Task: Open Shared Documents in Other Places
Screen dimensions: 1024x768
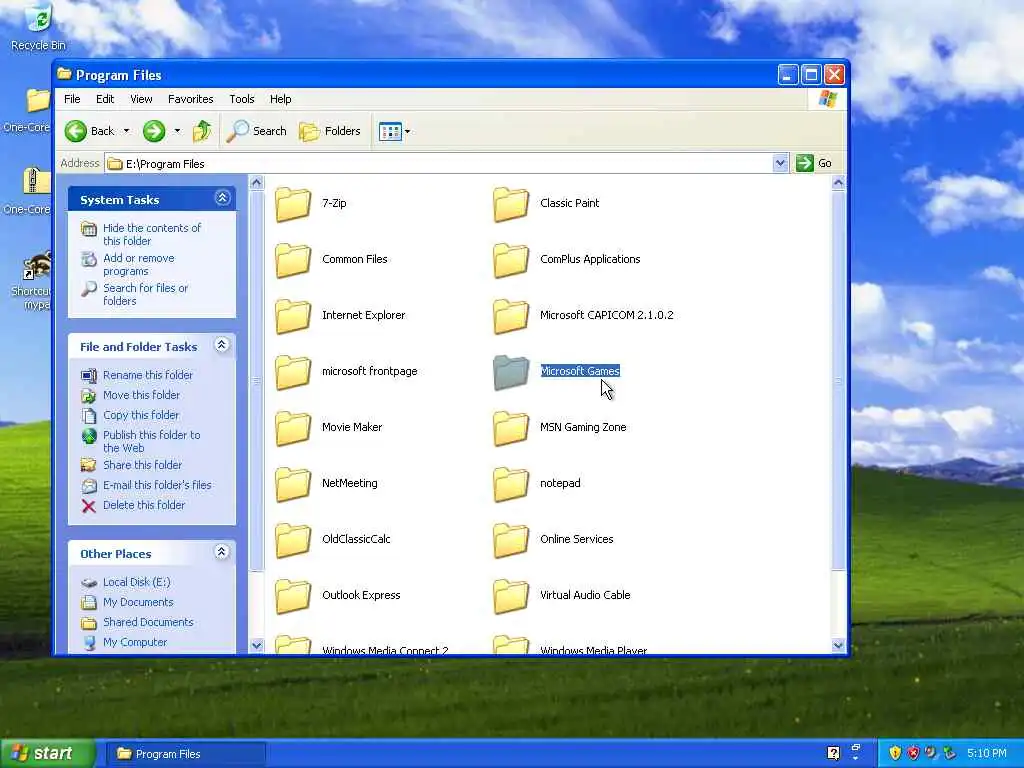Action: click(x=148, y=622)
